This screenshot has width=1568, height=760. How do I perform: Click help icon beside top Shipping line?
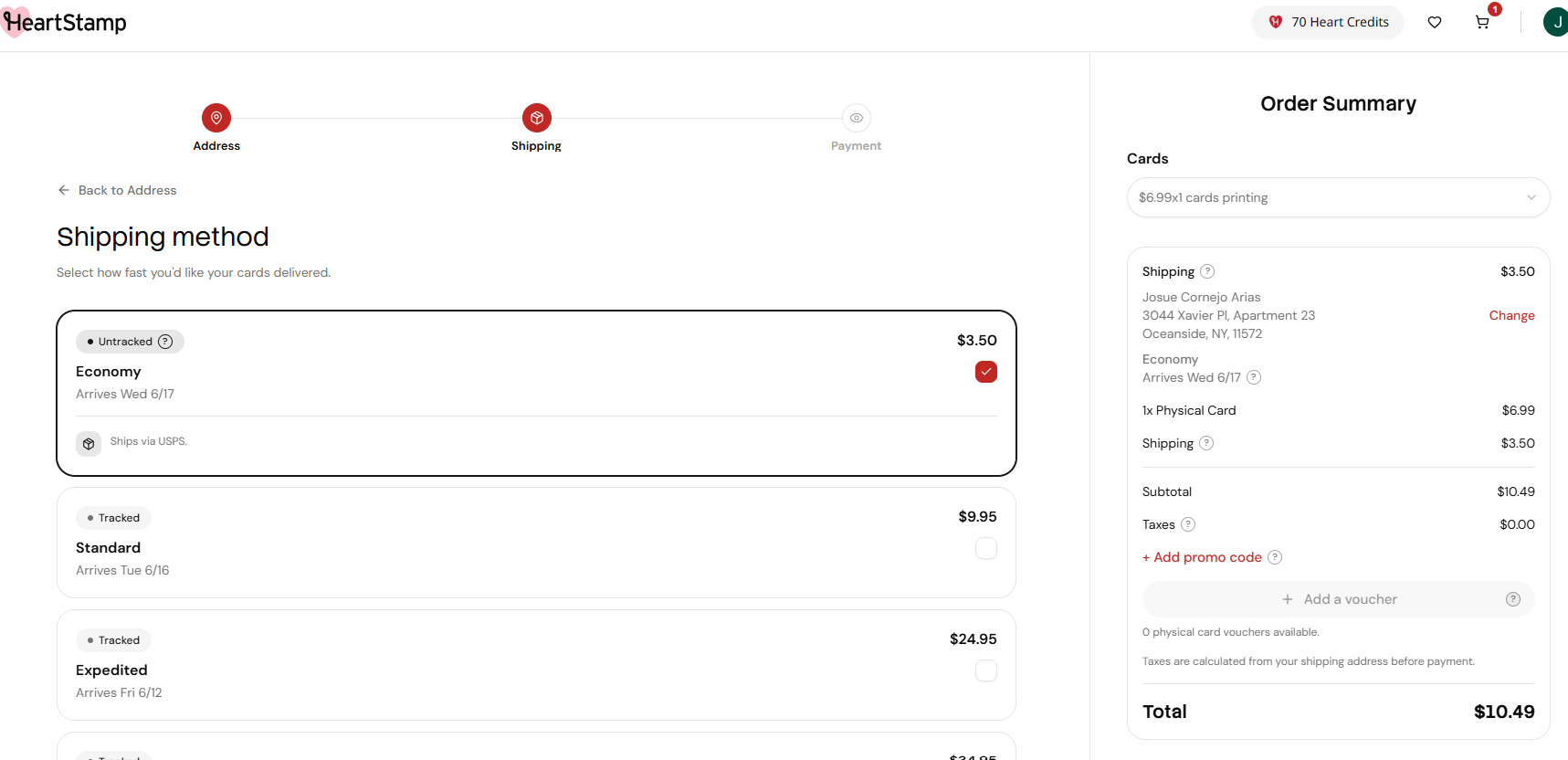pos(1207,271)
